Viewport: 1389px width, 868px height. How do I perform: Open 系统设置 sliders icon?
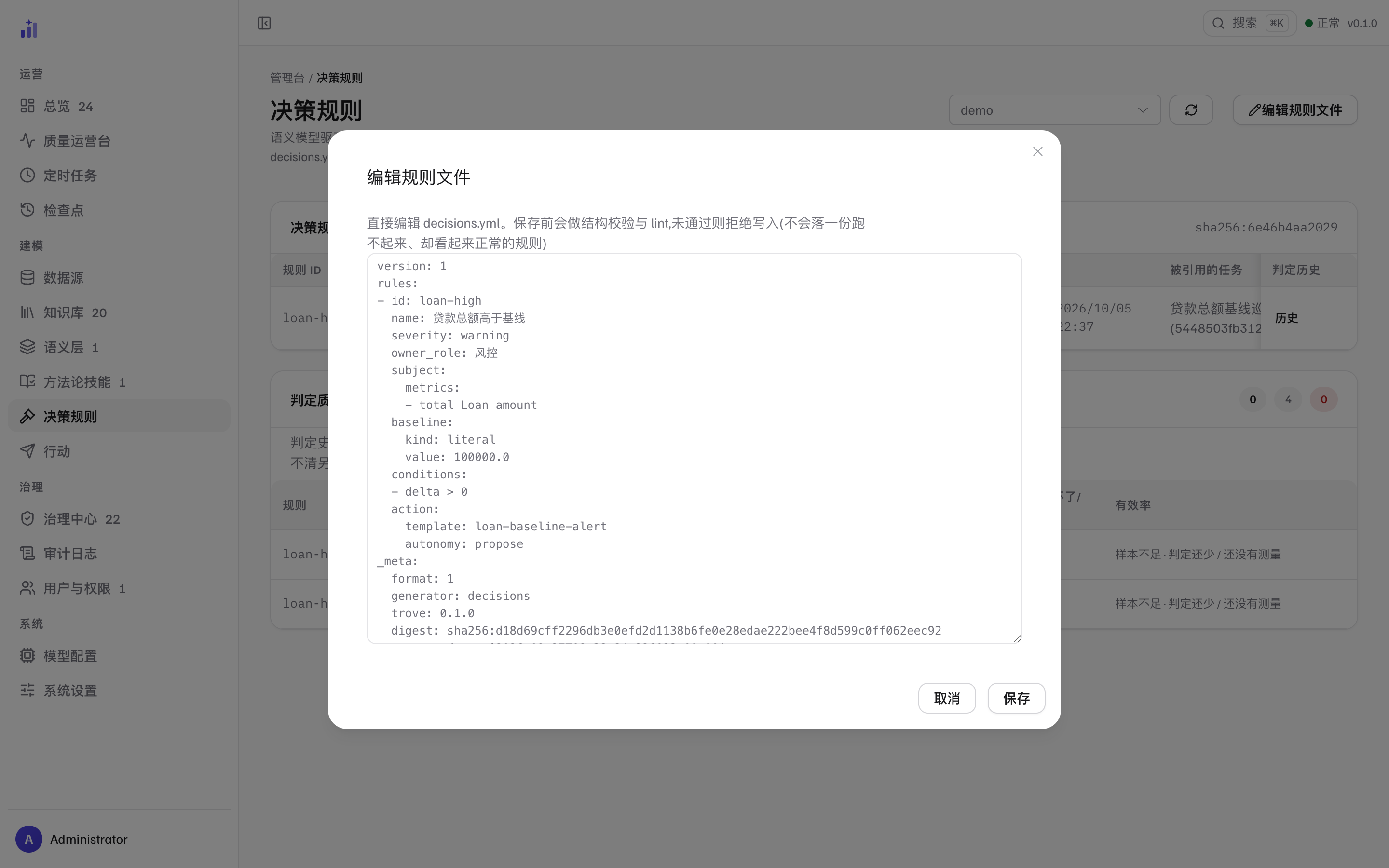27,691
